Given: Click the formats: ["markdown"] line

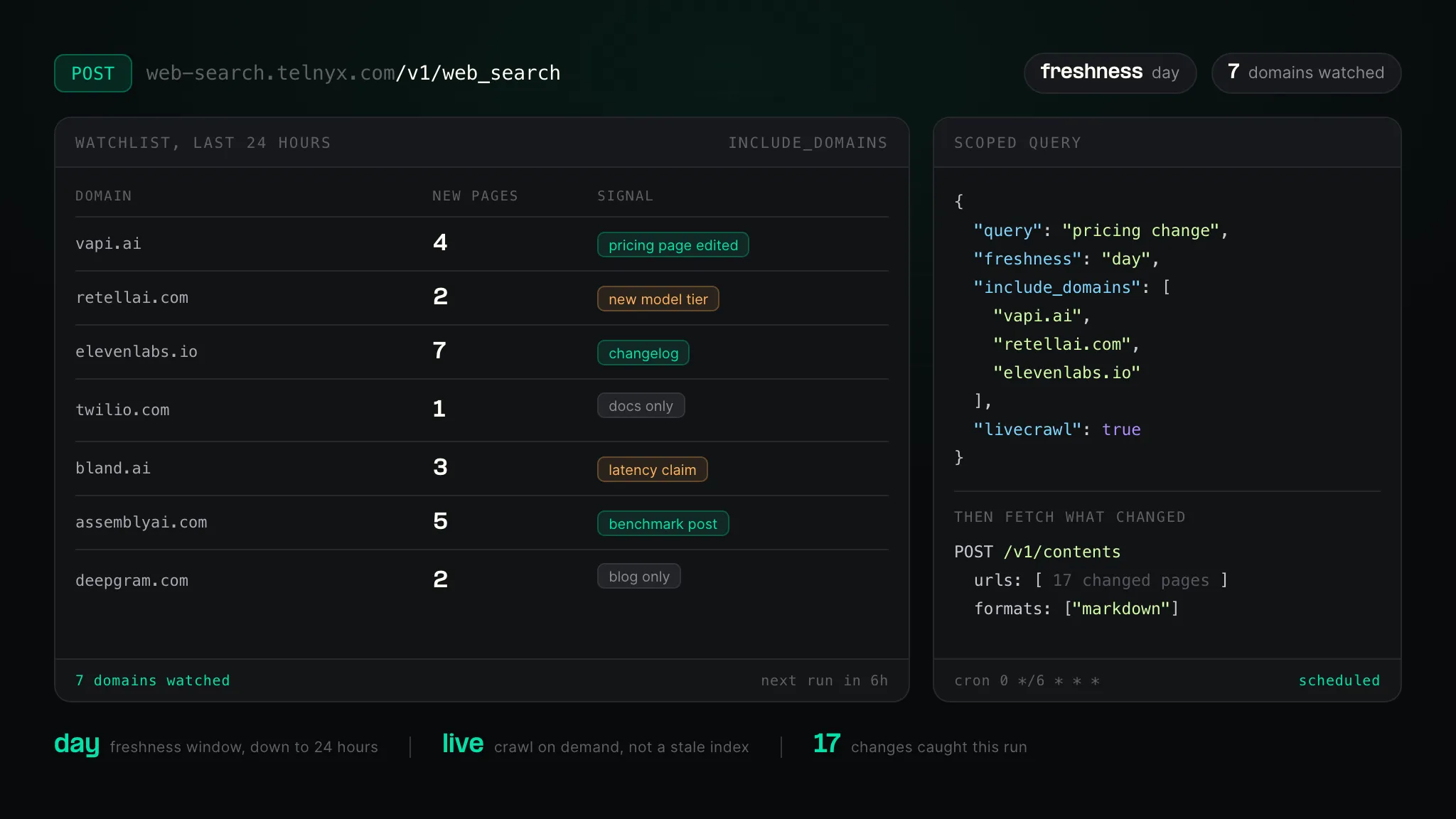Looking at the screenshot, I should click(1076, 609).
